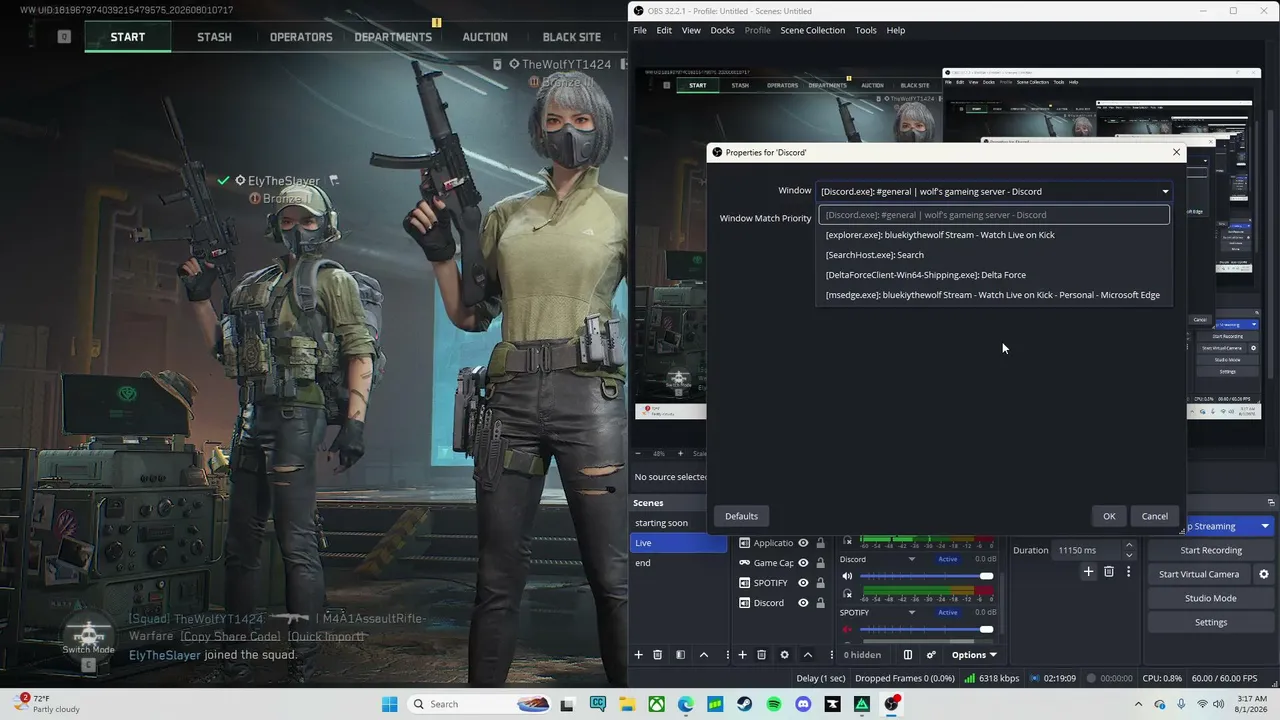This screenshot has width=1280, height=720.
Task: Remove the transition with the trash icon
Action: (x=1109, y=572)
